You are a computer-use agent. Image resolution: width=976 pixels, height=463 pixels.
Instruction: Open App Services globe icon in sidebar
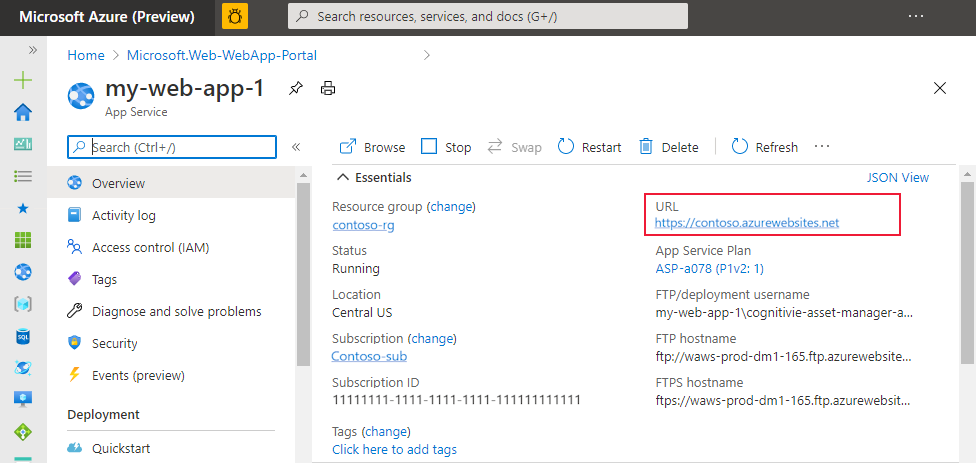point(23,272)
